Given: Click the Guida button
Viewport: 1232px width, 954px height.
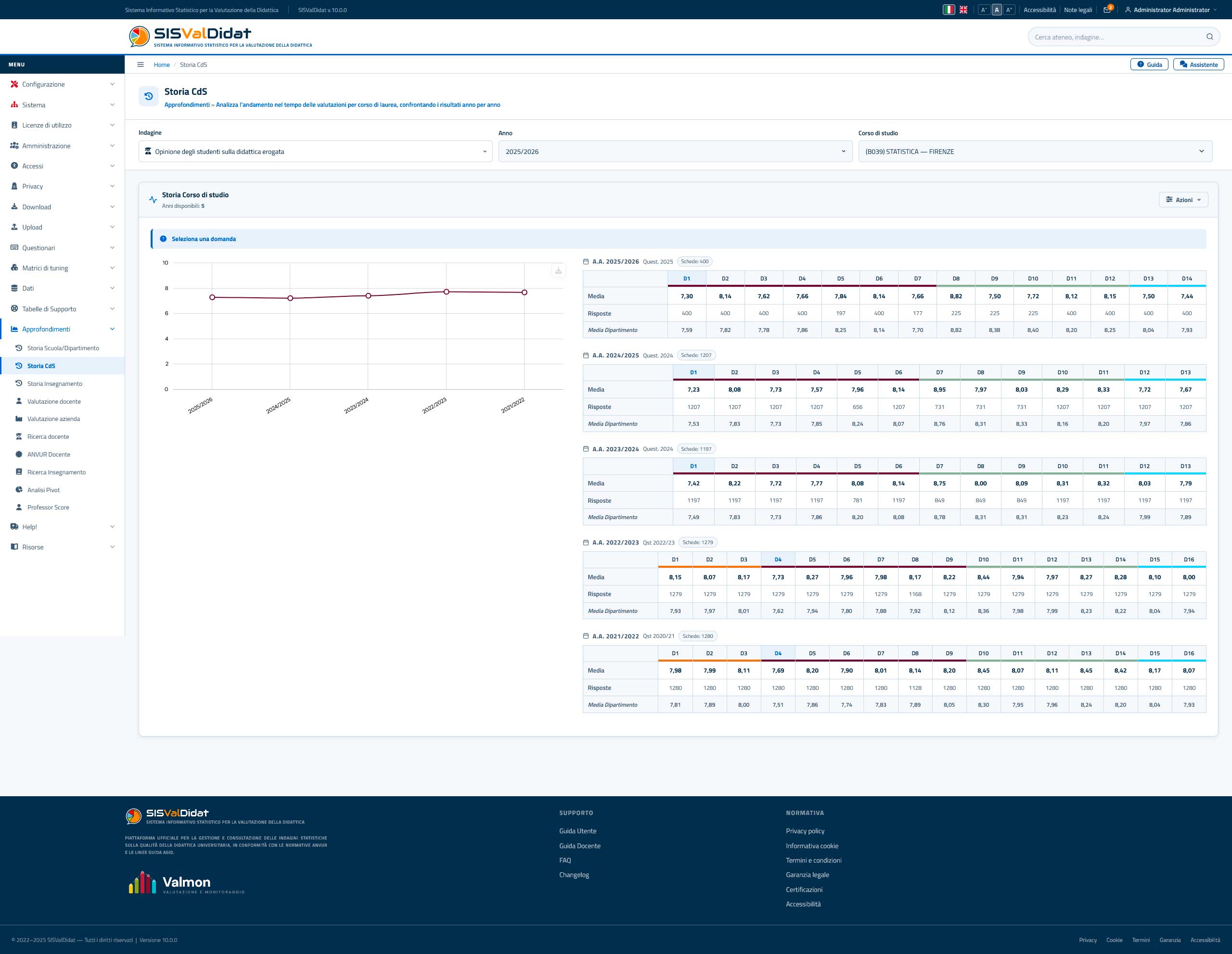Looking at the screenshot, I should point(1149,64).
